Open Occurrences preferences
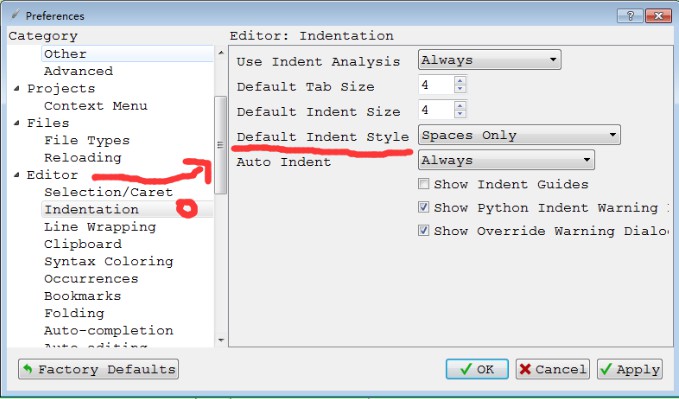 click(x=91, y=279)
